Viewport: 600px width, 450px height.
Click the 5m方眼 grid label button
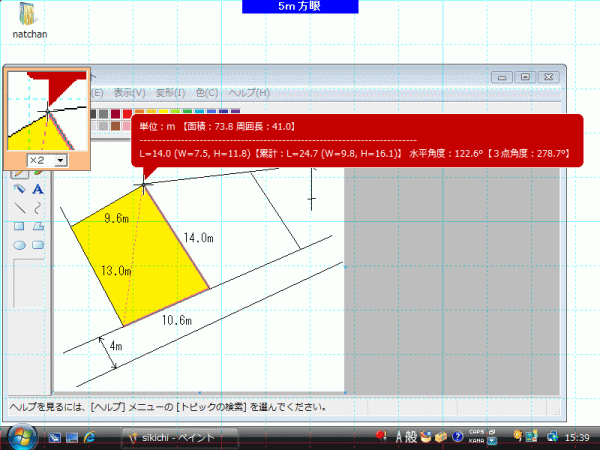pos(300,6)
